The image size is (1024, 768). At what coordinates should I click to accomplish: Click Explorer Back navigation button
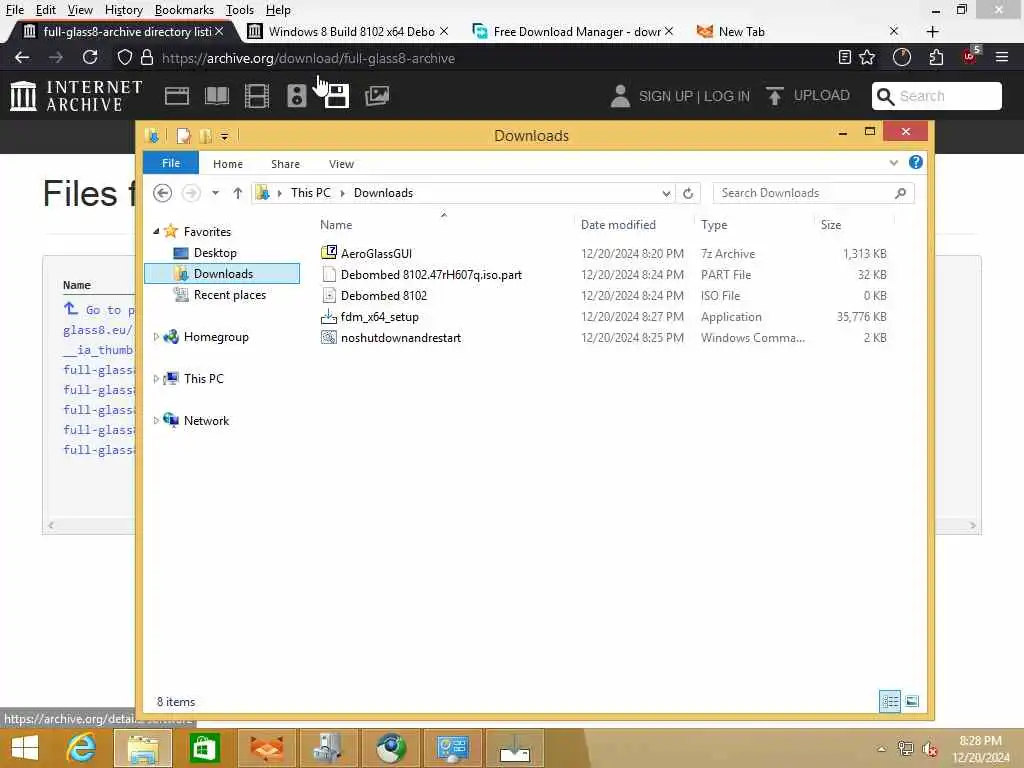pyautogui.click(x=163, y=193)
